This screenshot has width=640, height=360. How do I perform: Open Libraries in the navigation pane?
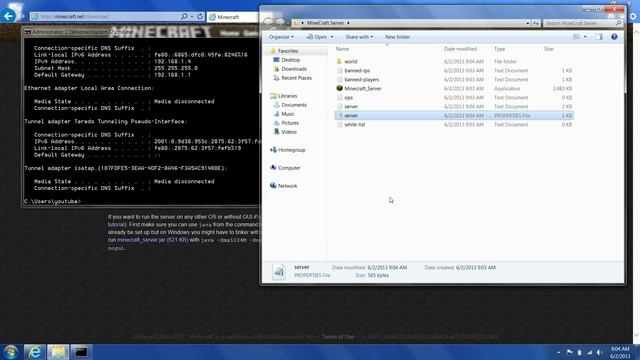[x=287, y=96]
